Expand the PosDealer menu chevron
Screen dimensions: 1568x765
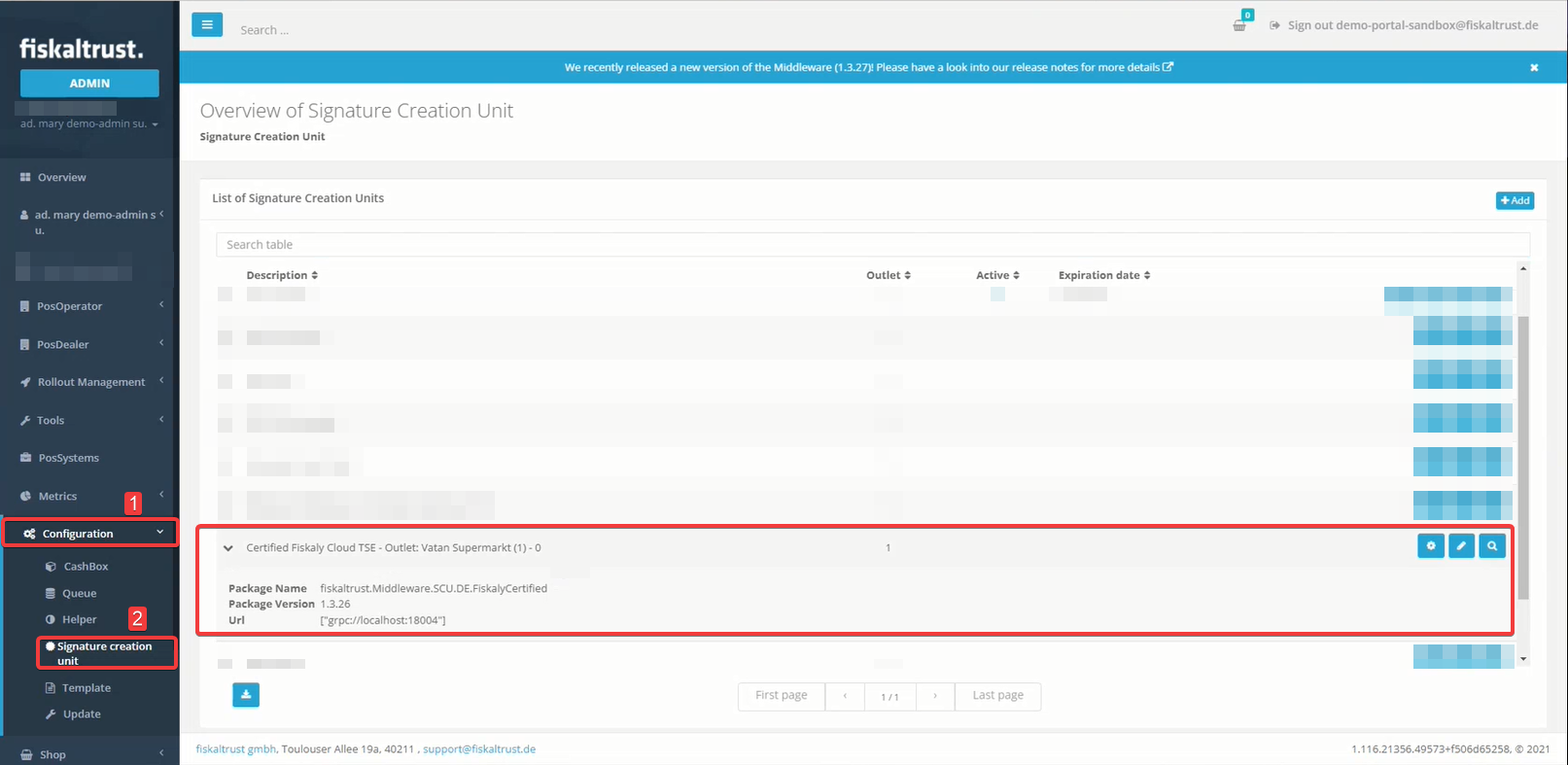(x=161, y=343)
